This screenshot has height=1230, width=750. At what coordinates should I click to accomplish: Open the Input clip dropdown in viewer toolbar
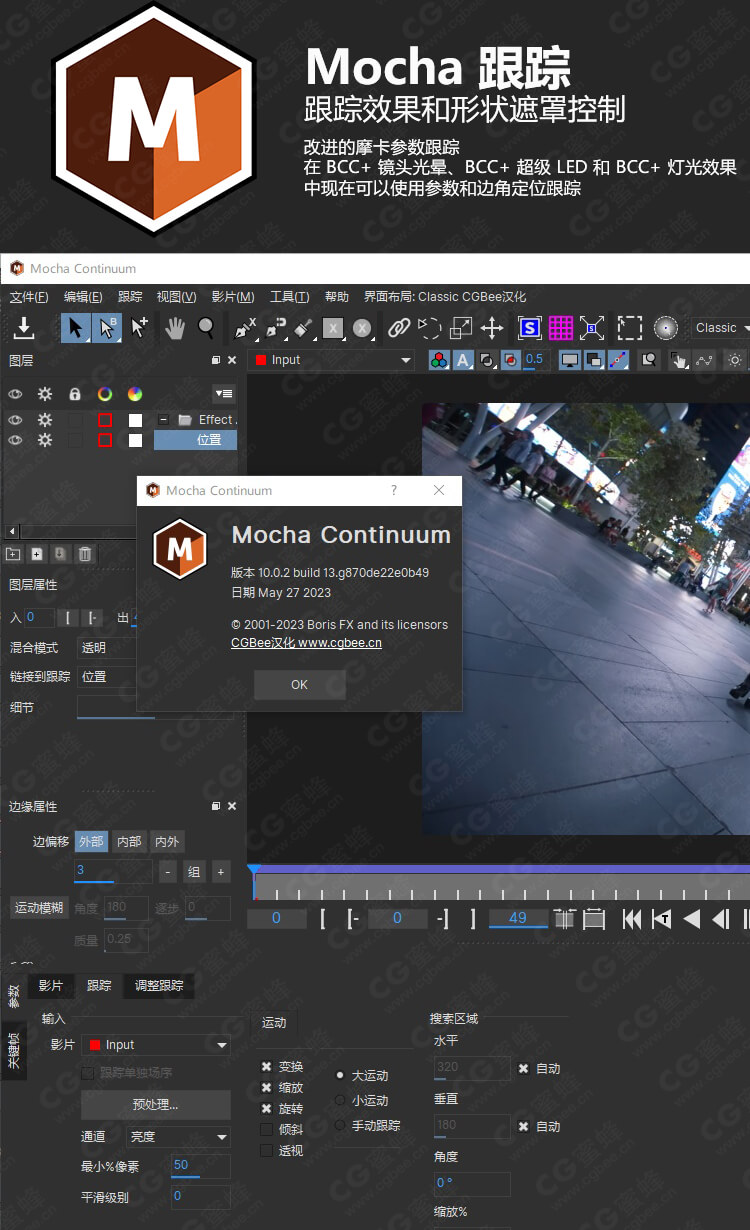pos(332,360)
